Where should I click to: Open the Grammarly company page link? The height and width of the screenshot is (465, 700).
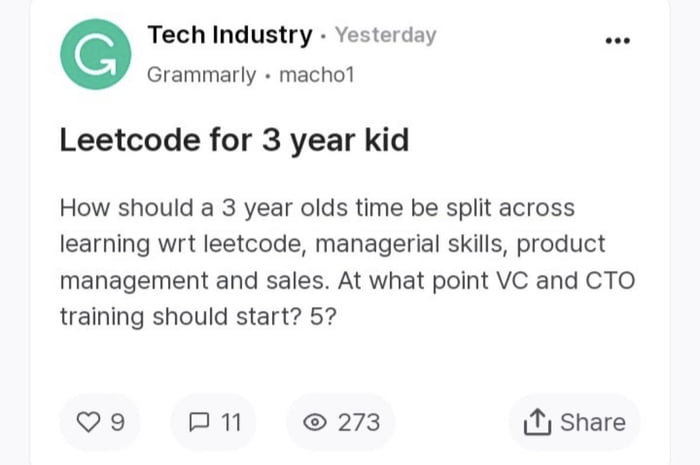click(201, 75)
